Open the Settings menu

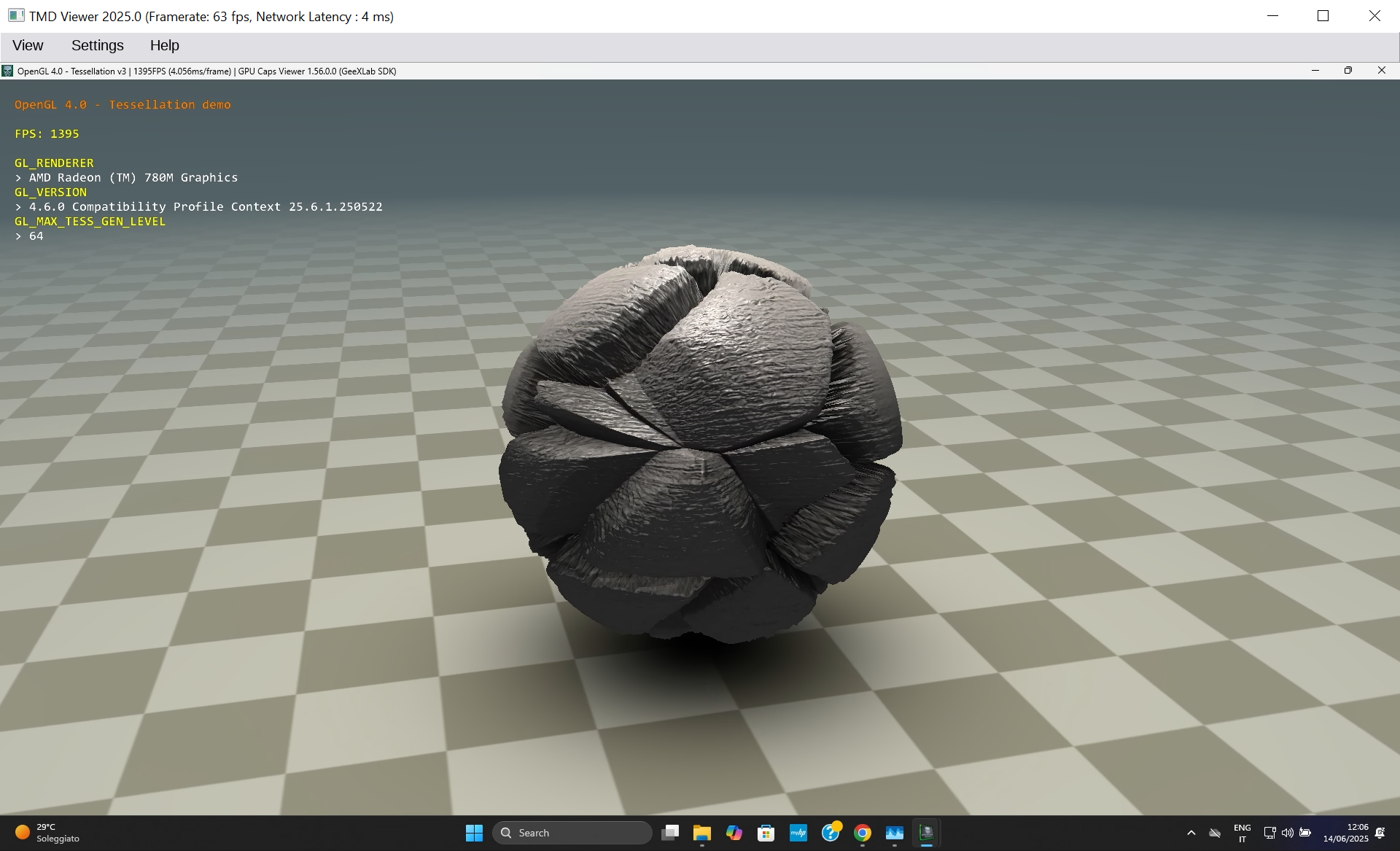[x=98, y=45]
